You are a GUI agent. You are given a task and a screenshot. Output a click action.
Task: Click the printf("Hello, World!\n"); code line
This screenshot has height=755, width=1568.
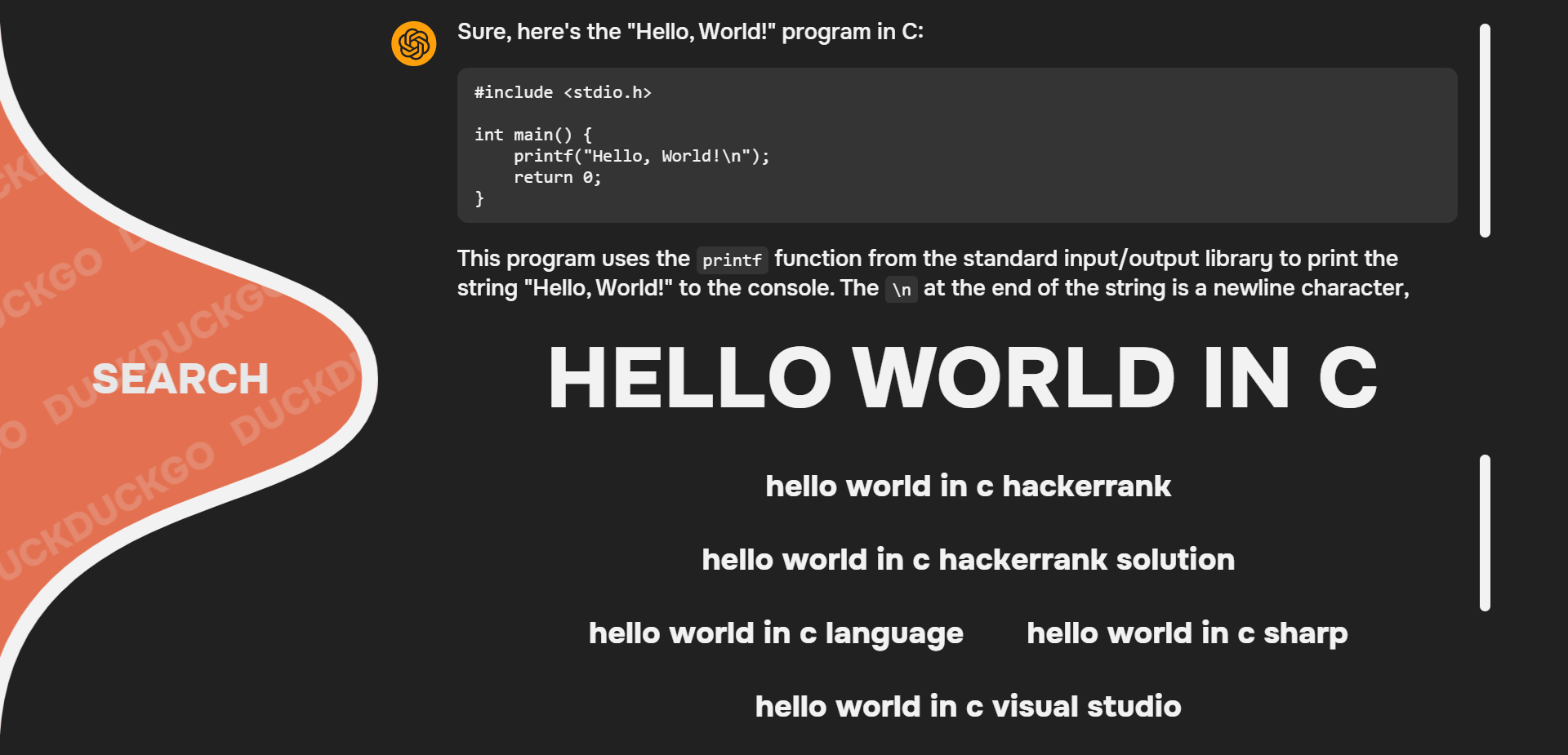pos(642,156)
